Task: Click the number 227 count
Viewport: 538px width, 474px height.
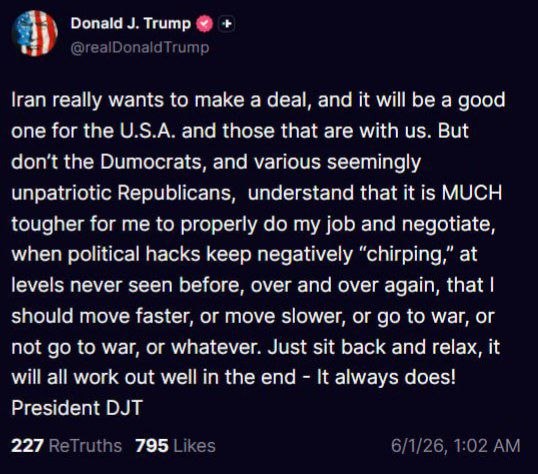Action: tap(27, 446)
